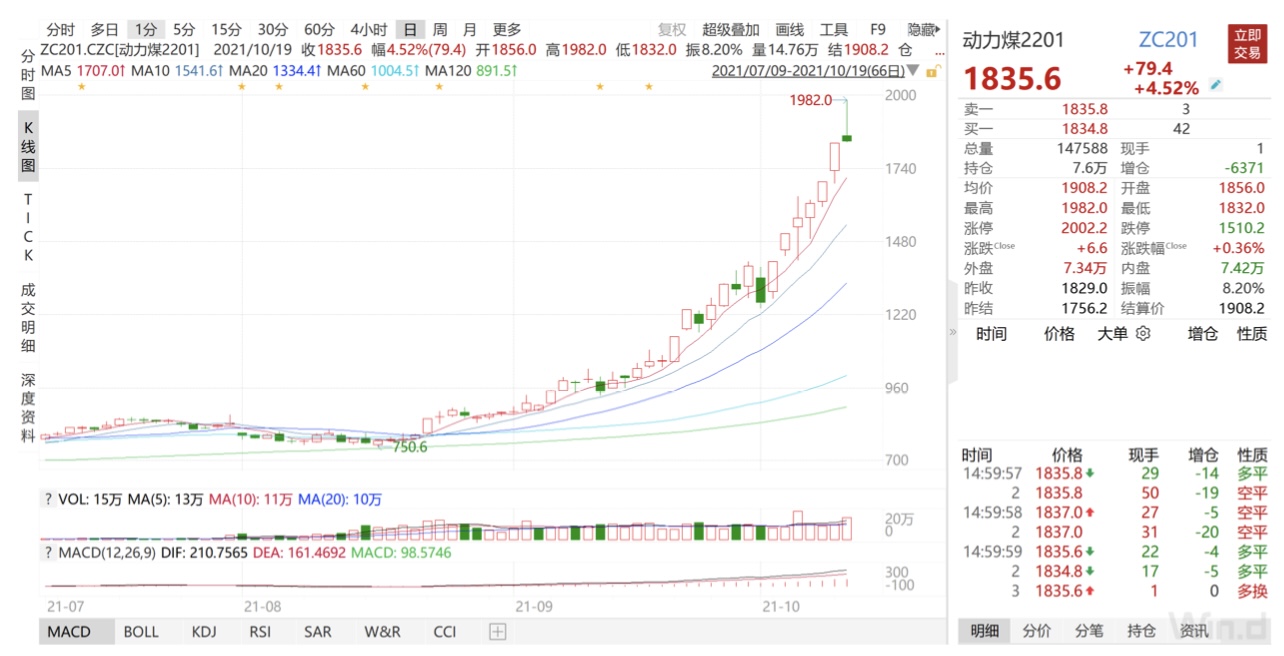
Task: Select the 分价 tab in bottom panel
Action: pos(1036,631)
